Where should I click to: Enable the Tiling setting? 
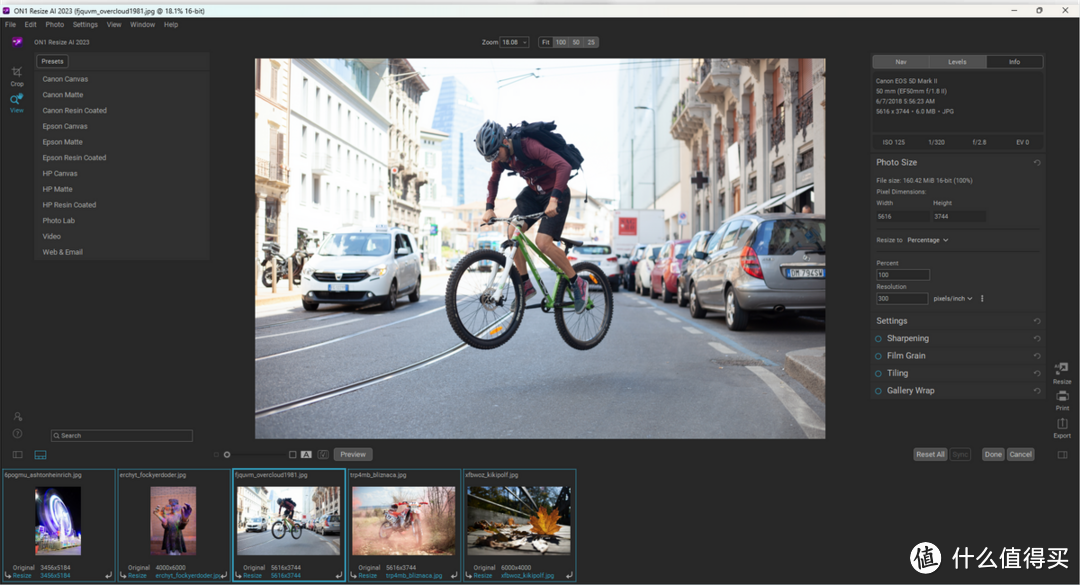click(878, 373)
